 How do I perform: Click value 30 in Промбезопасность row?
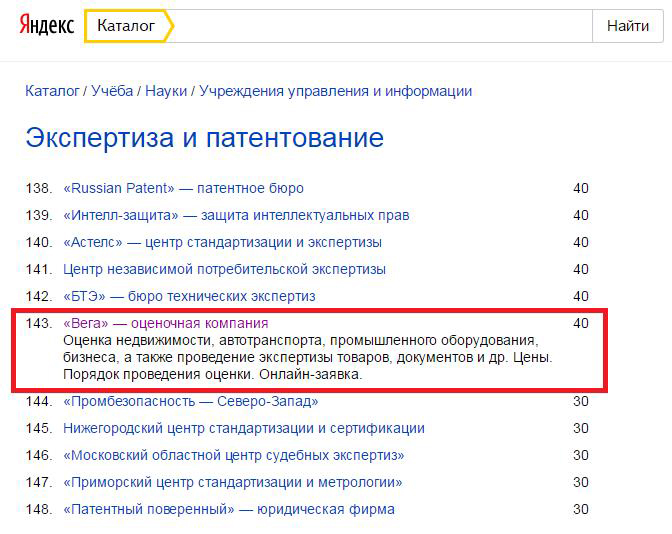[581, 401]
